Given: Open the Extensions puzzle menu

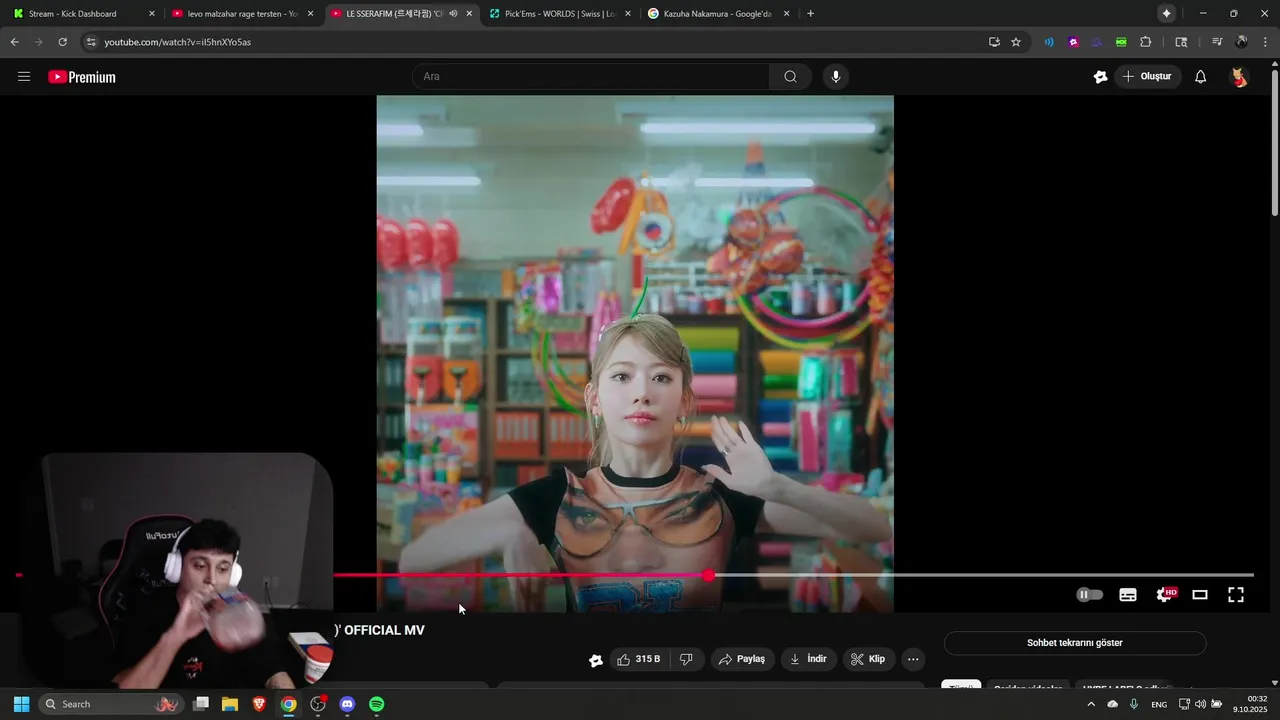Looking at the screenshot, I should [x=1146, y=42].
